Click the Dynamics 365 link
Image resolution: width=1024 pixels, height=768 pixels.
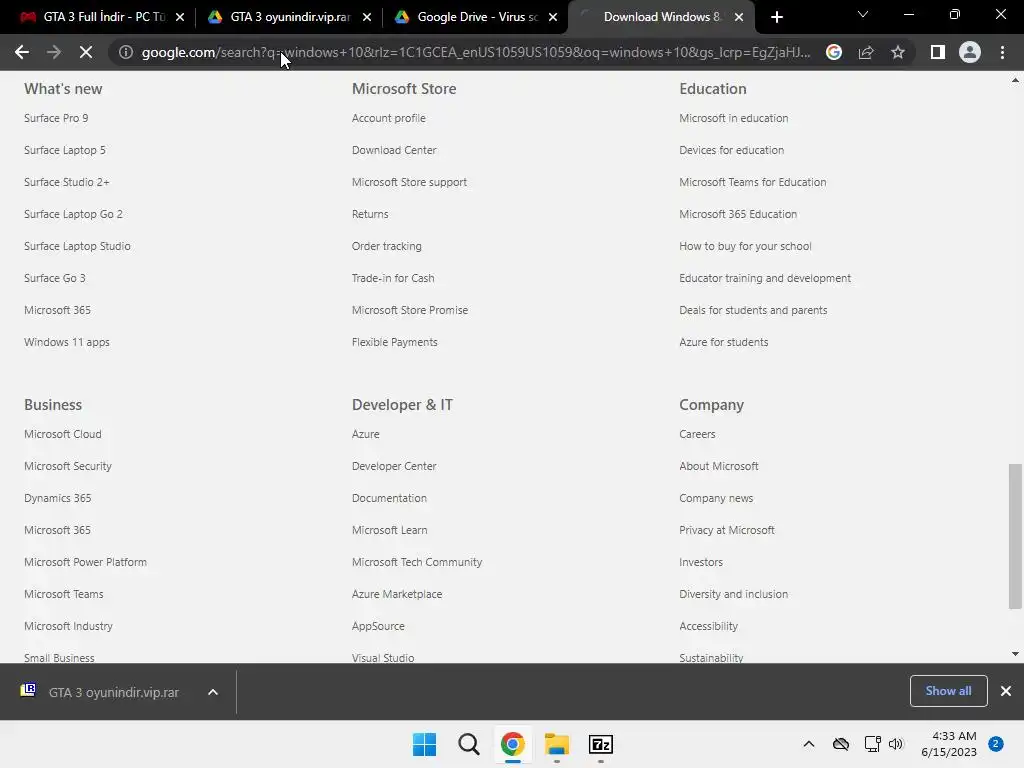coord(57,498)
